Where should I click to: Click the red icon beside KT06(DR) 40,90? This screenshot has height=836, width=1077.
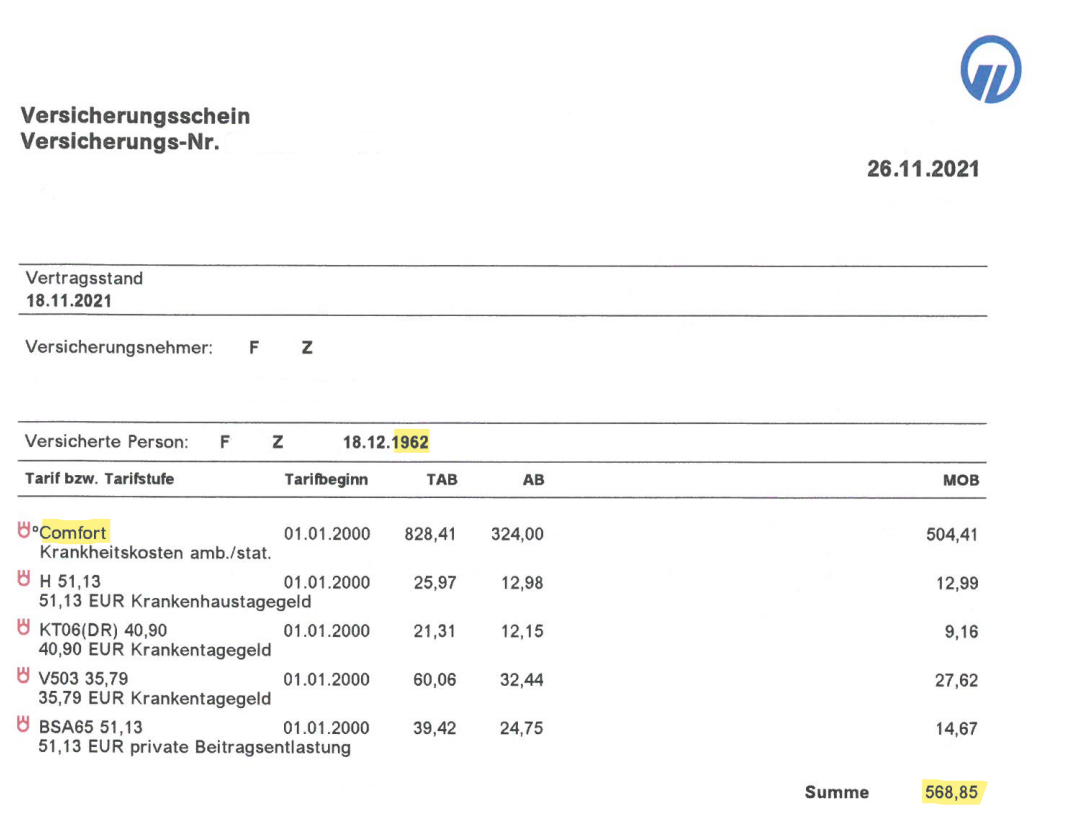pyautogui.click(x=24, y=629)
